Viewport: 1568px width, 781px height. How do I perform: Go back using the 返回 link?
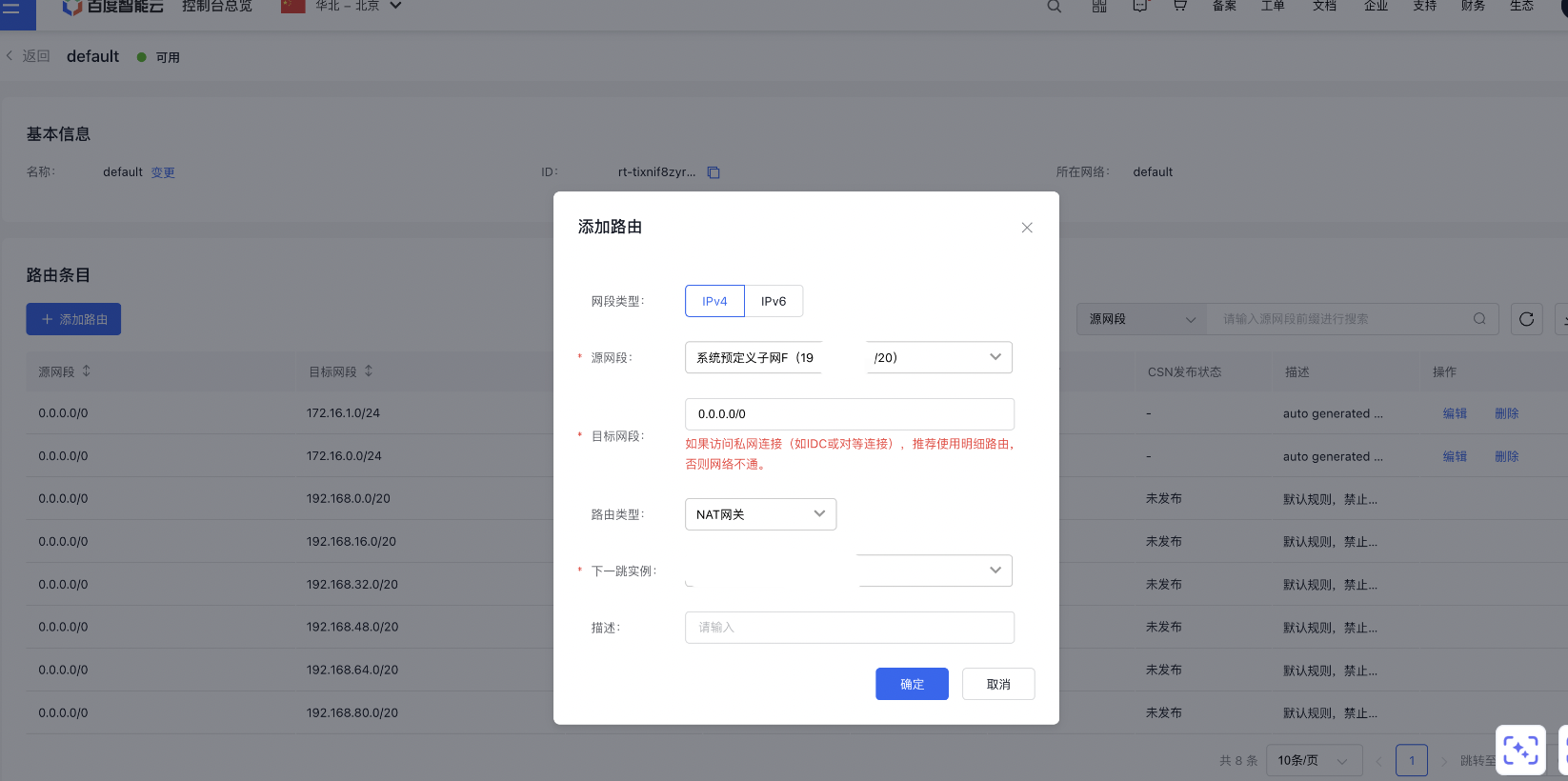[29, 56]
